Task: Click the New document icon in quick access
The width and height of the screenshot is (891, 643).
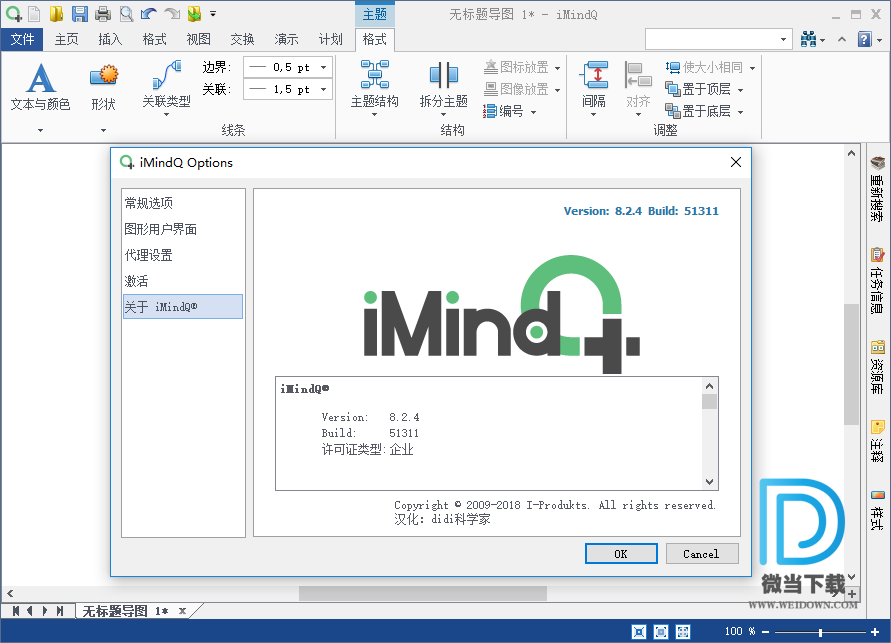Action: (34, 13)
